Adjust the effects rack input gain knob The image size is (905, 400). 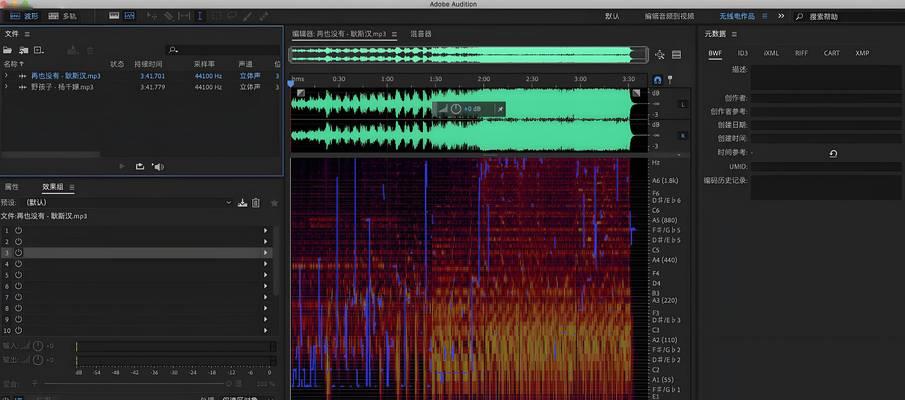(x=38, y=346)
